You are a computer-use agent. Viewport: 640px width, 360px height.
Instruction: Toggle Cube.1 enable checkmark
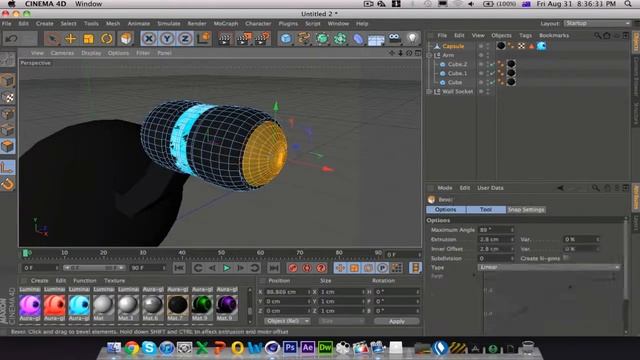click(492, 73)
